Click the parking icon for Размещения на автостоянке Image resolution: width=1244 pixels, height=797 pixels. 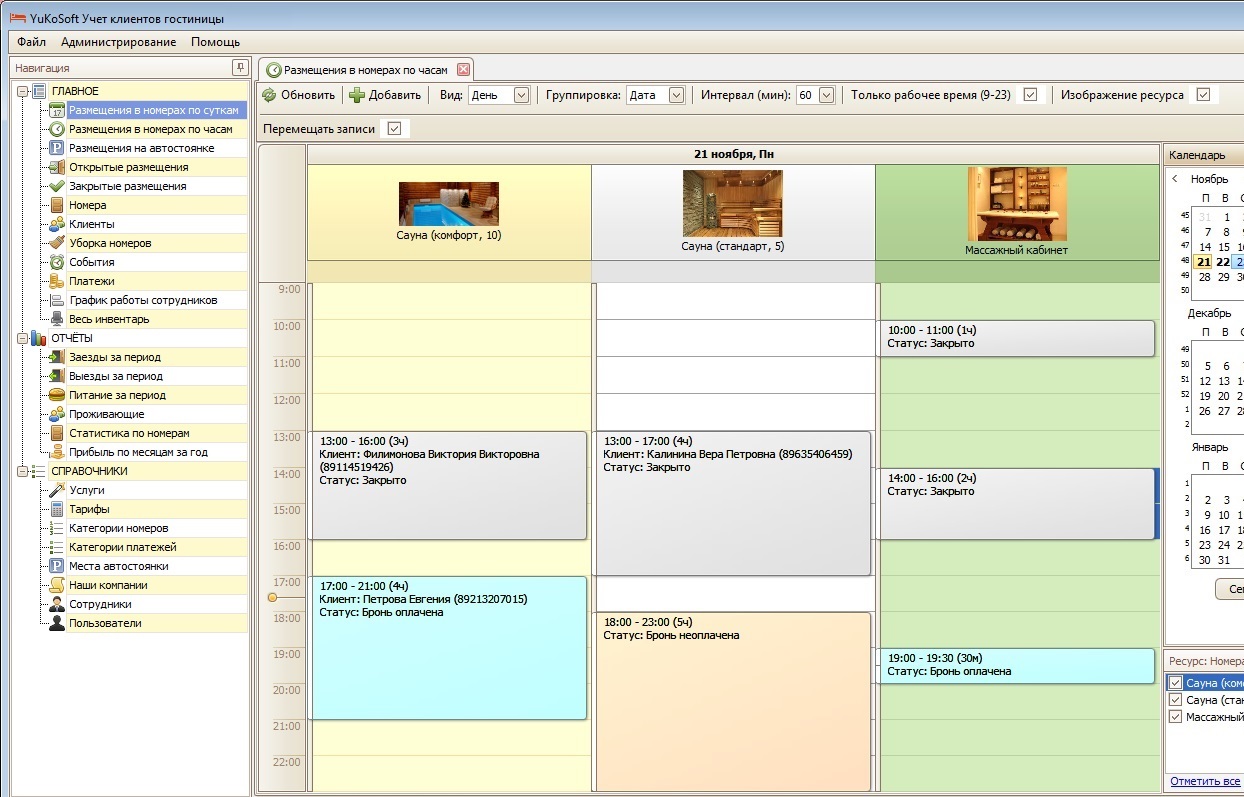tap(57, 148)
